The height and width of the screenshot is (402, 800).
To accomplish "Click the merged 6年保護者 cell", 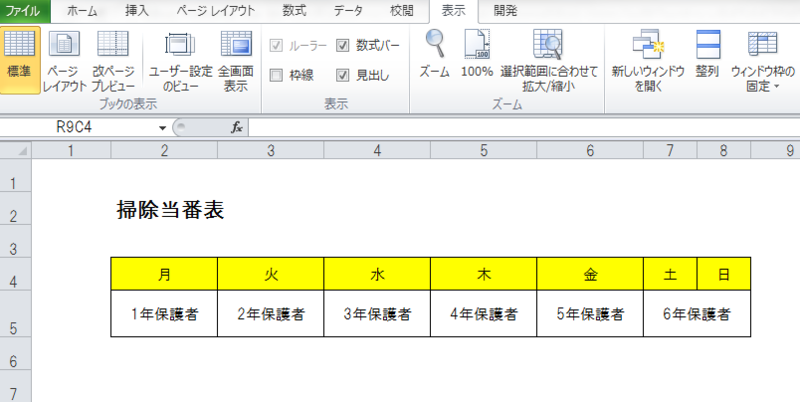I will click(x=697, y=314).
